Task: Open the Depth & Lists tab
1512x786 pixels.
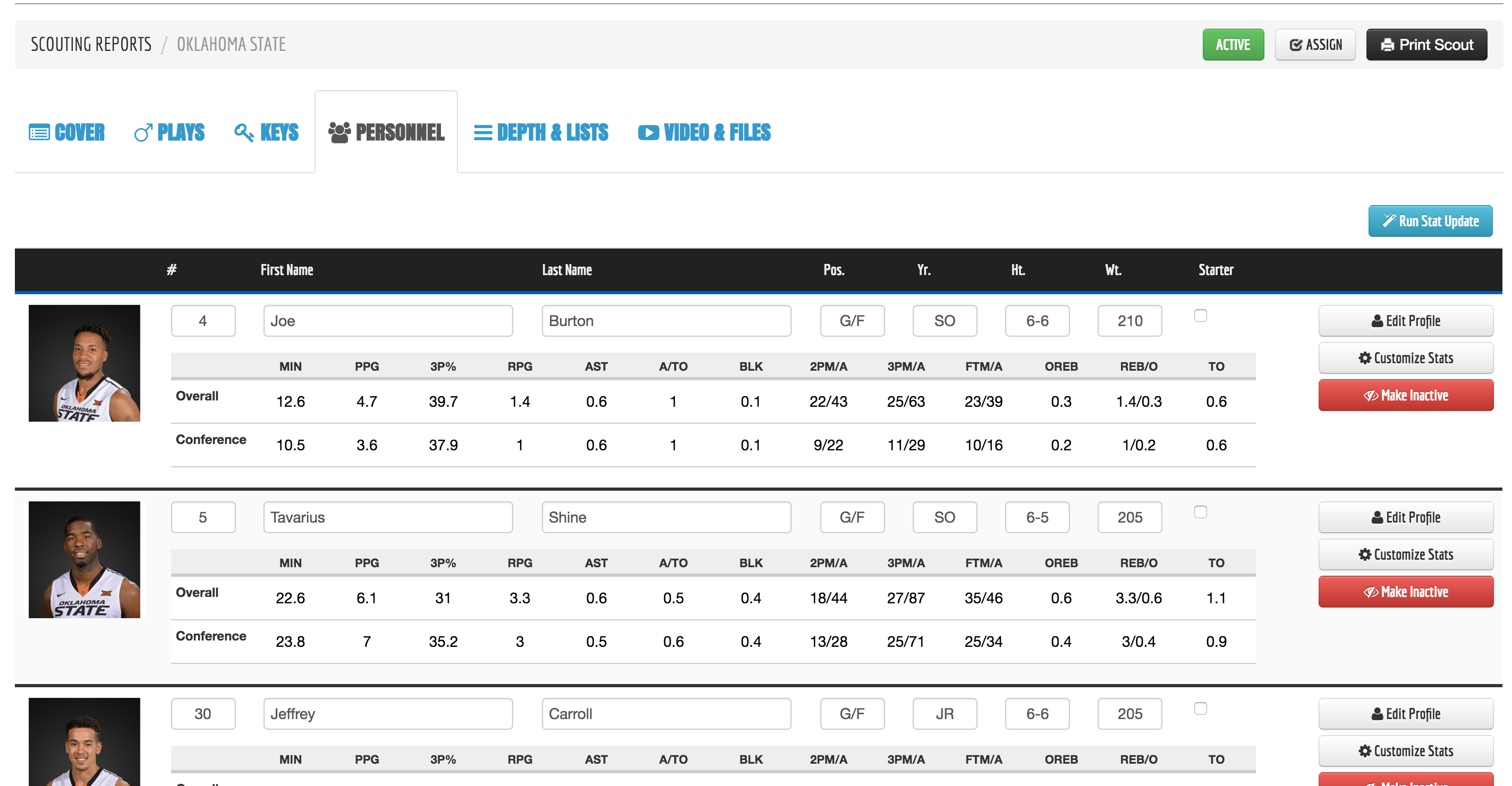Action: pos(541,133)
